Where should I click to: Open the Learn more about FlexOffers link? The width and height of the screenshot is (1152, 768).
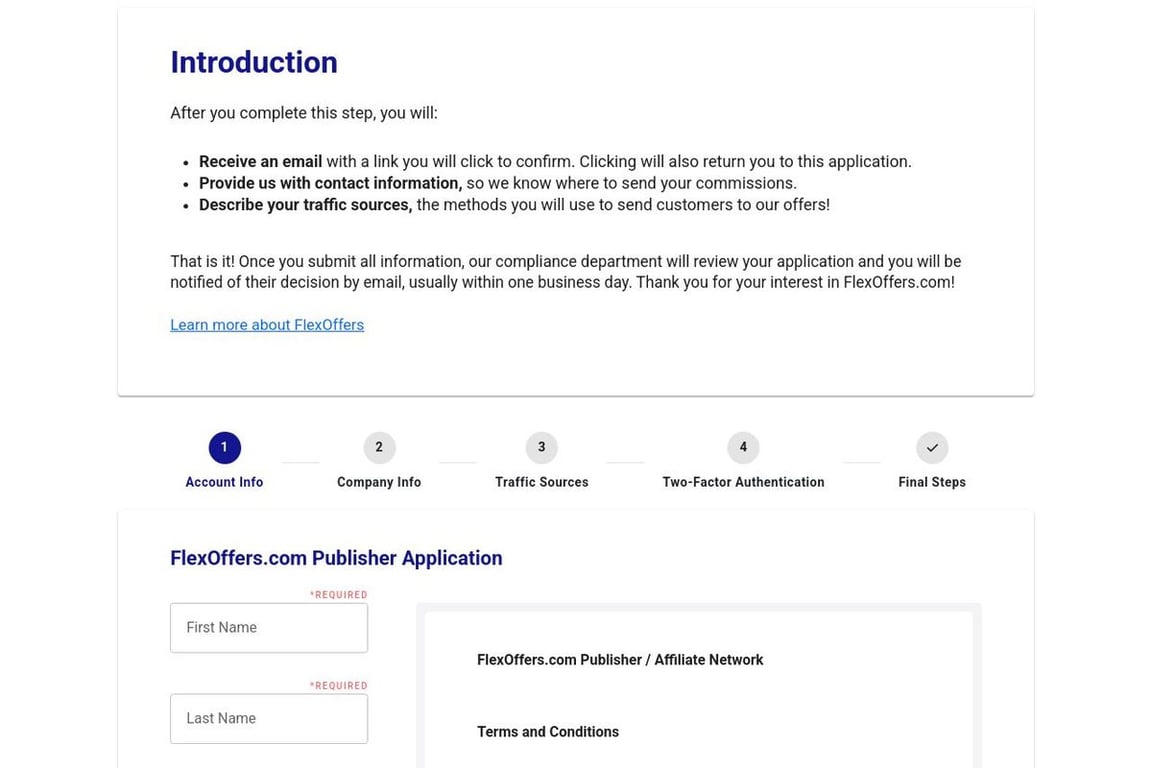267,324
